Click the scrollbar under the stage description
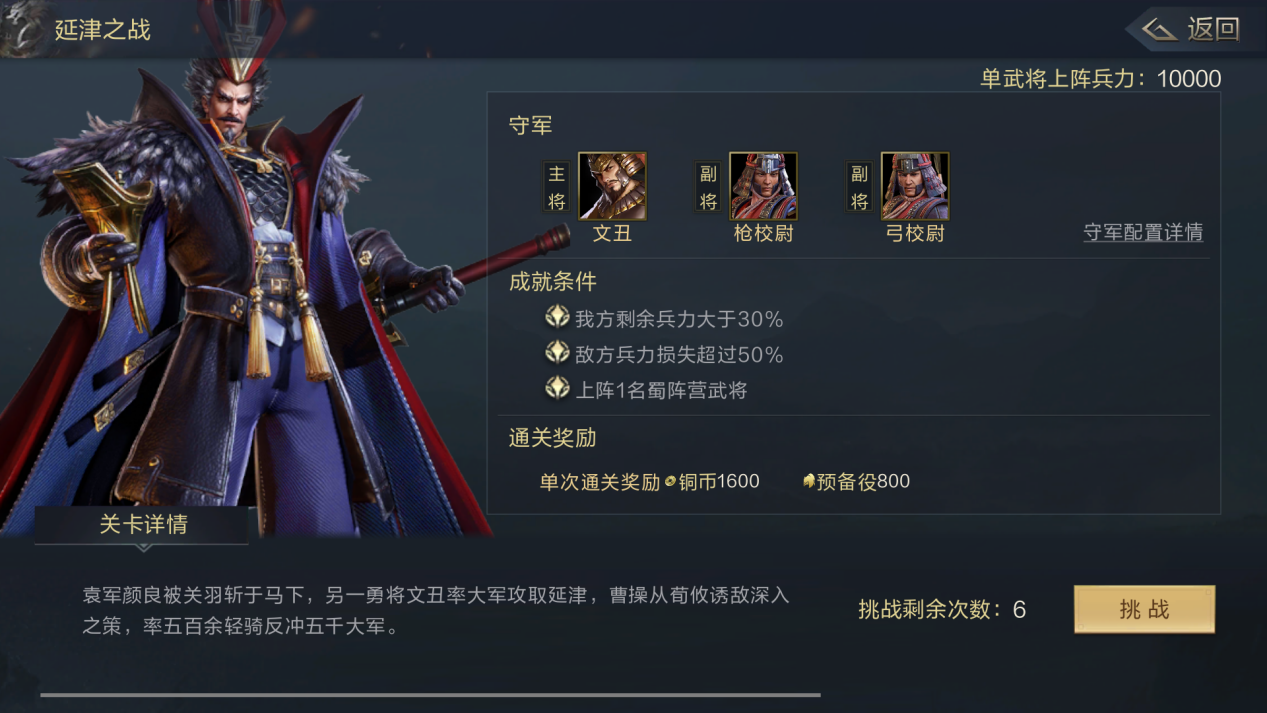The width and height of the screenshot is (1267, 713). coord(430,694)
